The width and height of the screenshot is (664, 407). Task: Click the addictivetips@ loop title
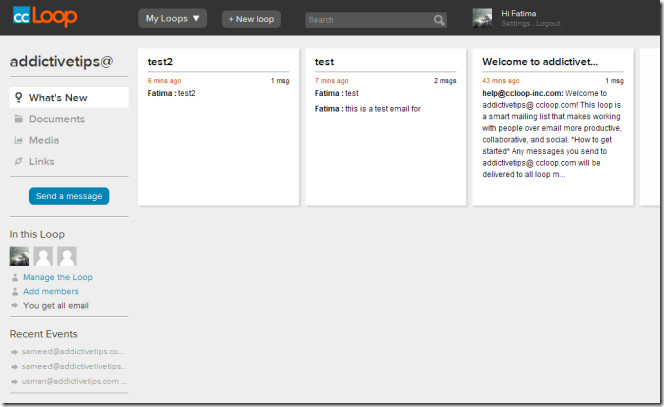click(x=61, y=61)
